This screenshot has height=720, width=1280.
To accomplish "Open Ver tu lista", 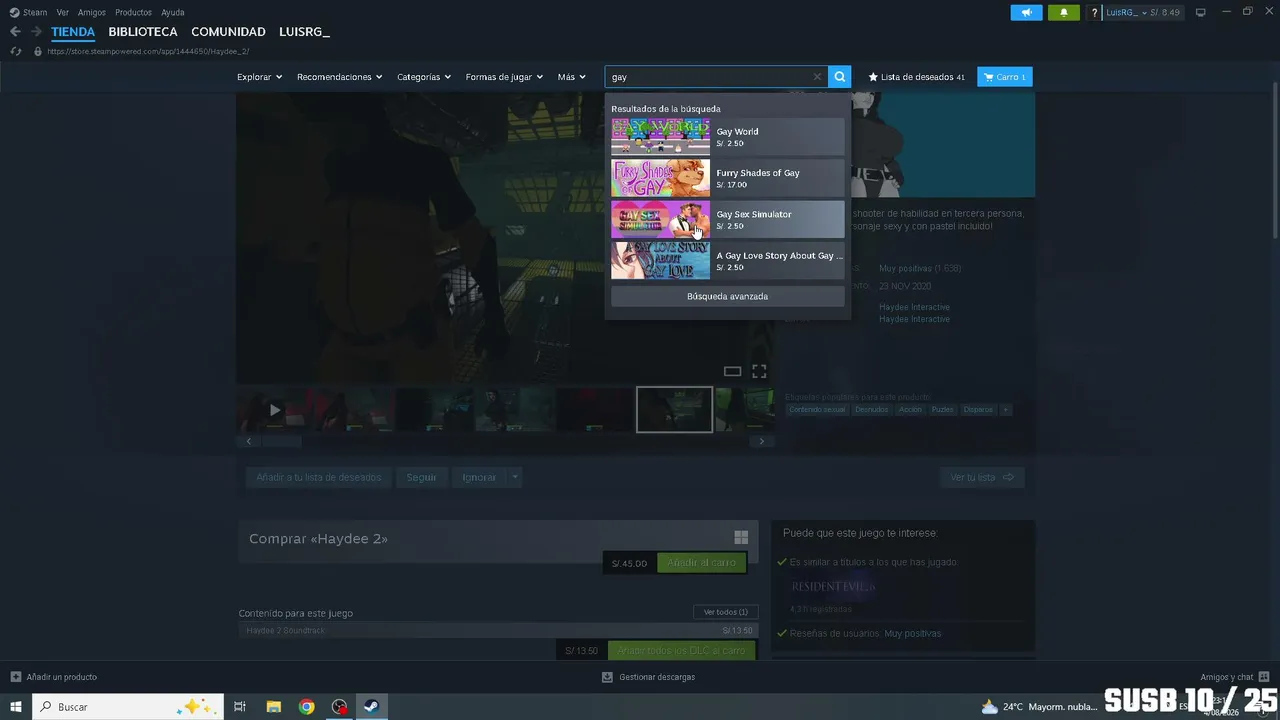I will (982, 478).
